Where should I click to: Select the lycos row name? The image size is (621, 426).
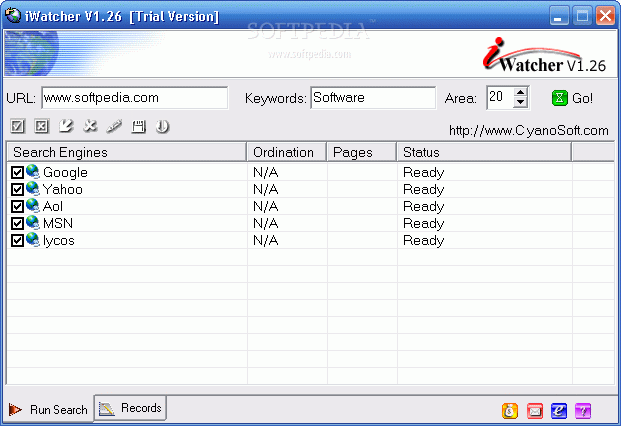(x=59, y=241)
